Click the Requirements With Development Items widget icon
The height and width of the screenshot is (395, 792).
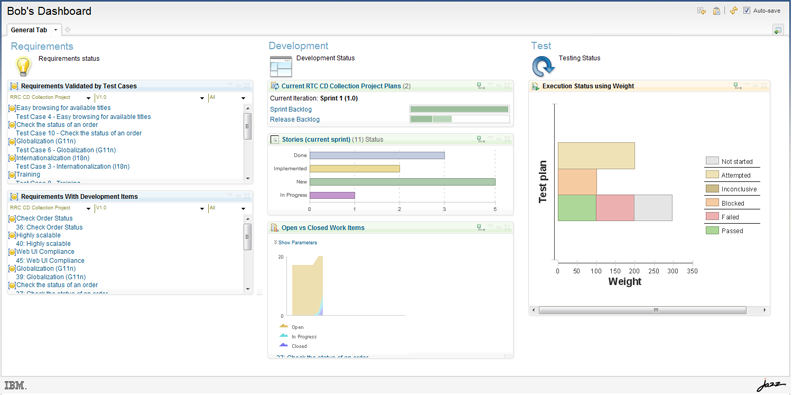tap(14, 196)
